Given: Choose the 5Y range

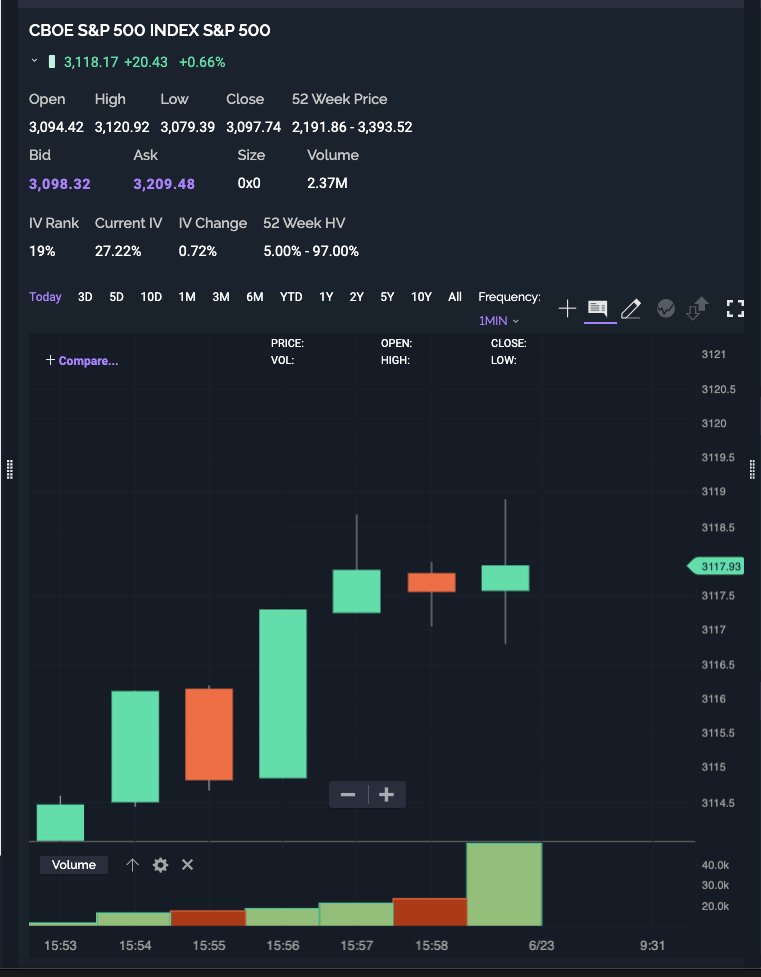Looking at the screenshot, I should (x=387, y=297).
